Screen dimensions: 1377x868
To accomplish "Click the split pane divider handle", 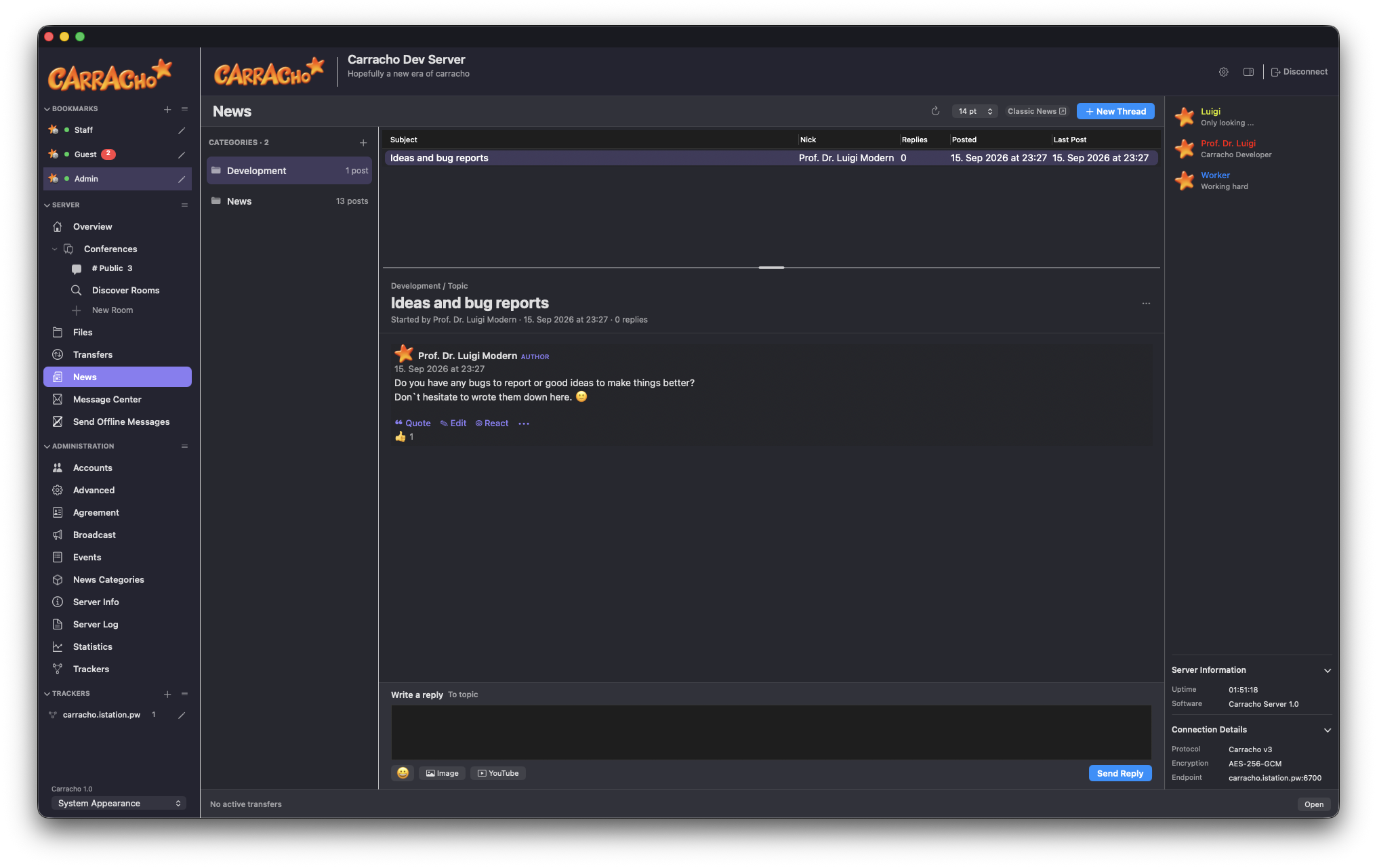I will tap(771, 268).
